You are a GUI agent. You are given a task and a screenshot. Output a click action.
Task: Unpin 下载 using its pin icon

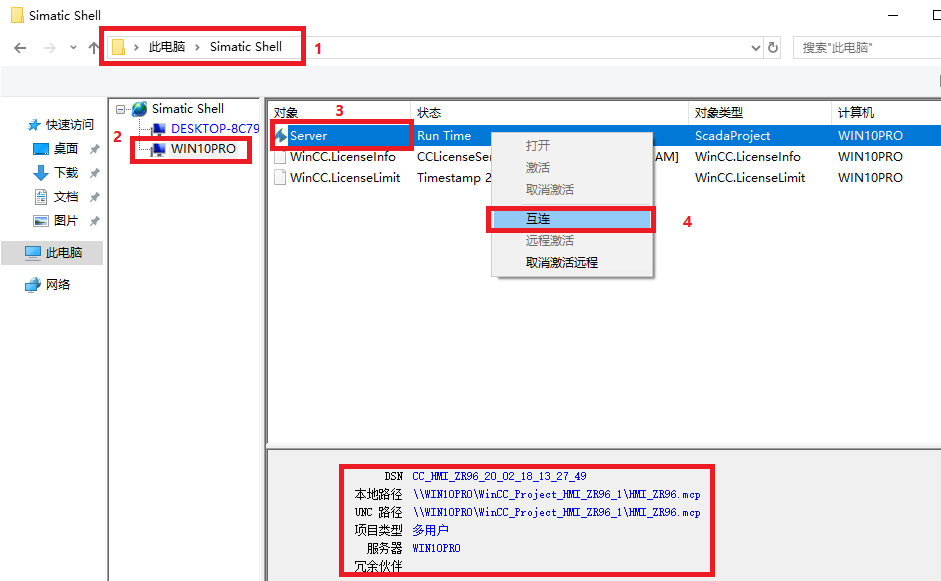click(94, 173)
